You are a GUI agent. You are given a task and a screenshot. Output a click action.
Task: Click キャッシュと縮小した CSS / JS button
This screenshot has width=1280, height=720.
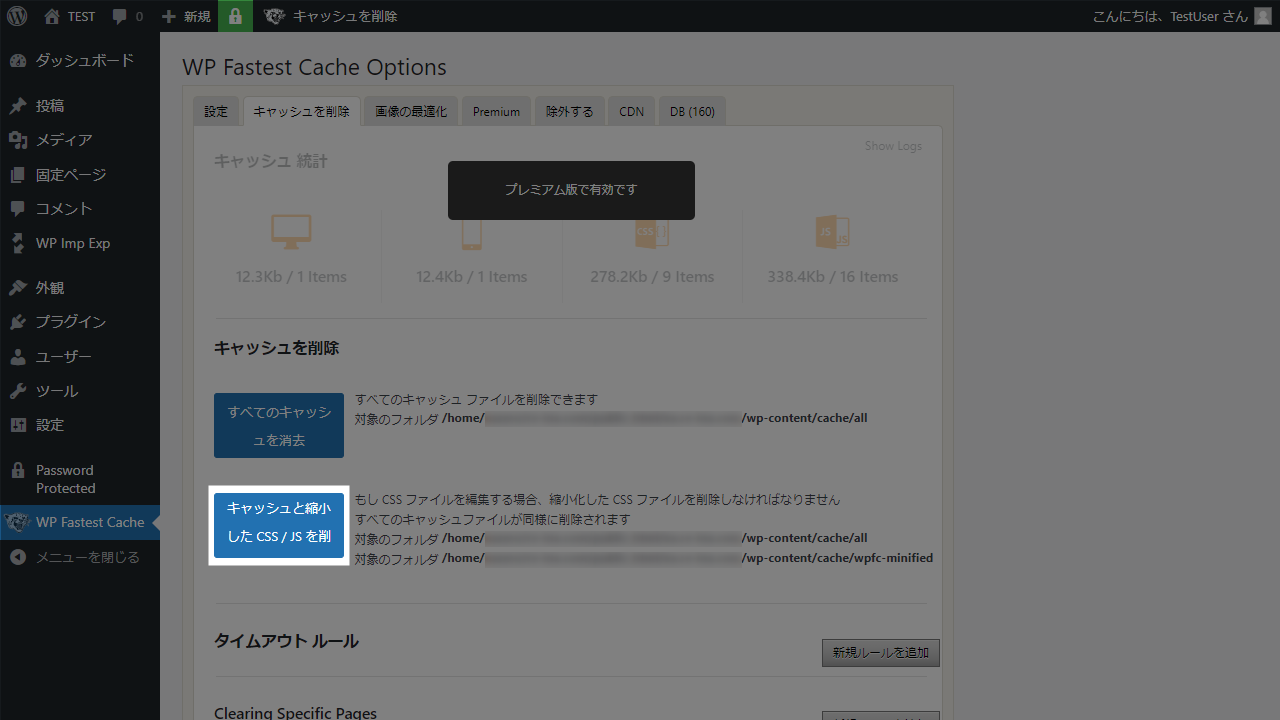point(279,526)
